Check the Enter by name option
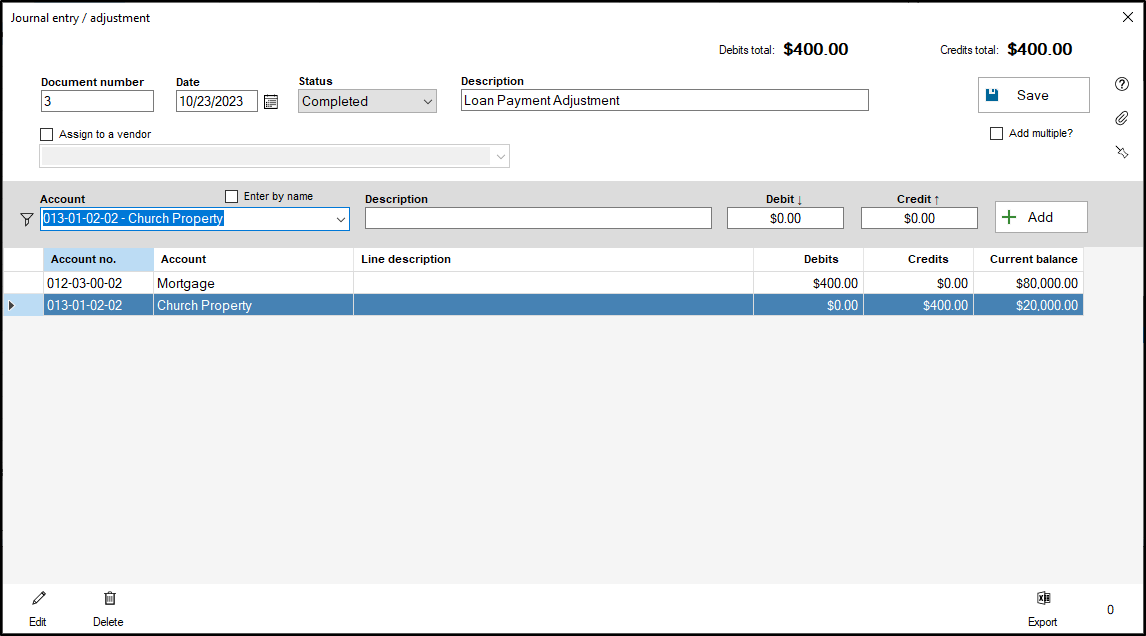Image resolution: width=1146 pixels, height=636 pixels. click(x=231, y=196)
